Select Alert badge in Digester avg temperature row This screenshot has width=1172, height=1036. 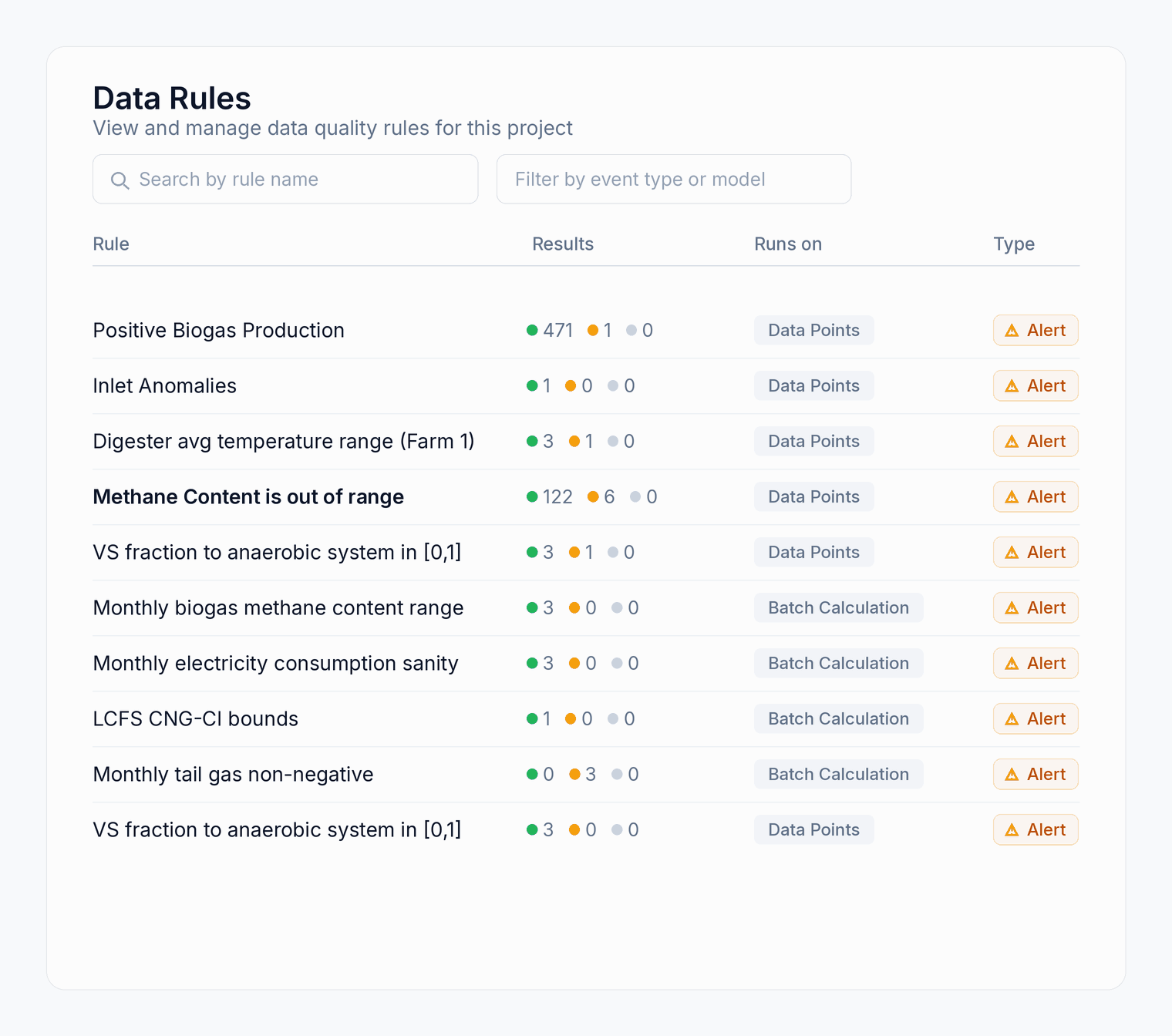[1036, 441]
